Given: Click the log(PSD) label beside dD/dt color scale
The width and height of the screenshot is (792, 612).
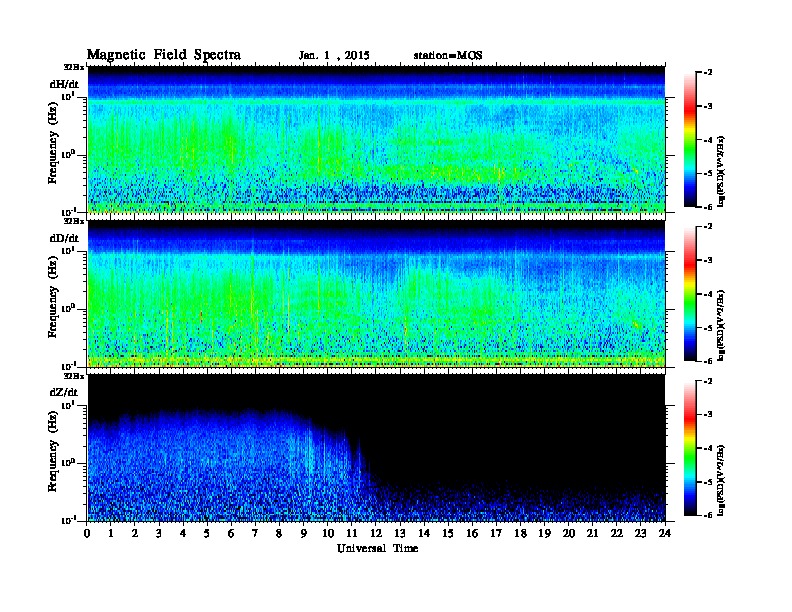Looking at the screenshot, I should tap(722, 325).
